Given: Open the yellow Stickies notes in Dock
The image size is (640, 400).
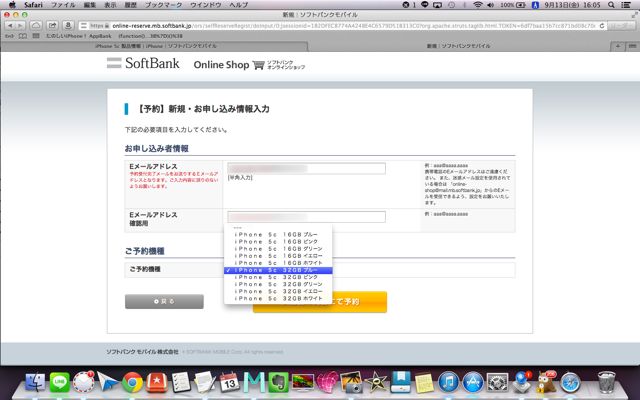Looking at the screenshot, I should point(424,383).
